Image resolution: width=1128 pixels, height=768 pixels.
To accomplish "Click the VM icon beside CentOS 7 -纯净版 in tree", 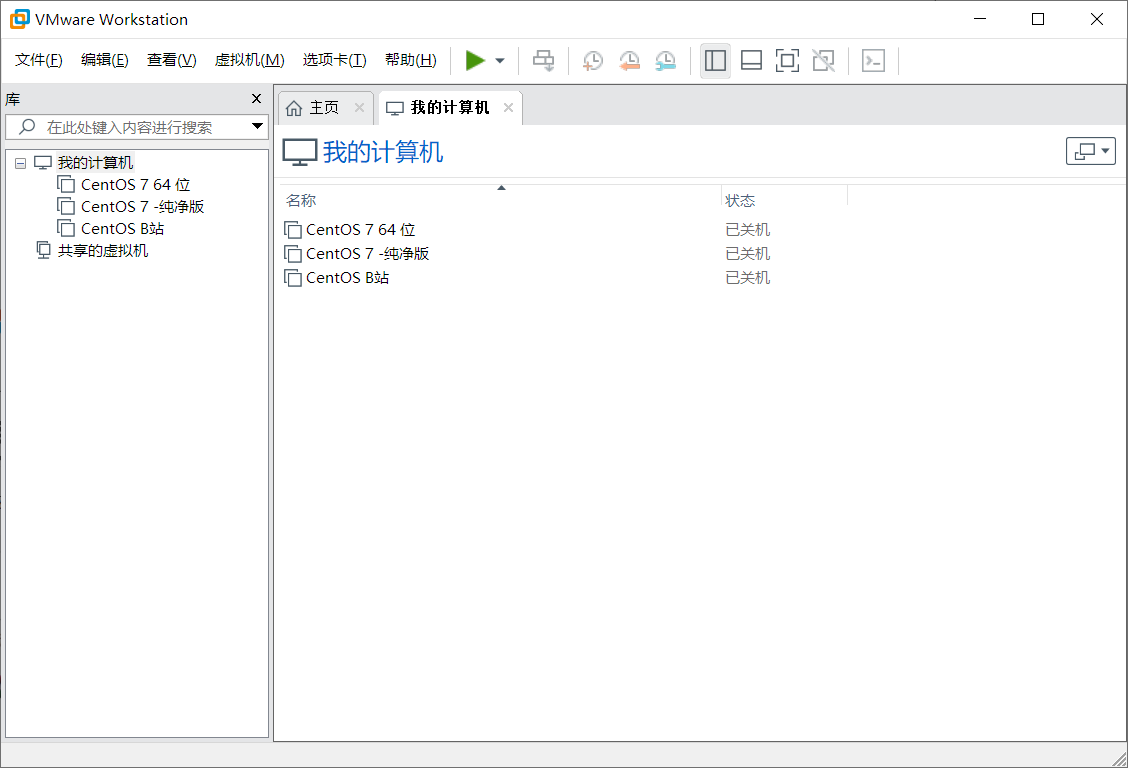I will click(66, 207).
